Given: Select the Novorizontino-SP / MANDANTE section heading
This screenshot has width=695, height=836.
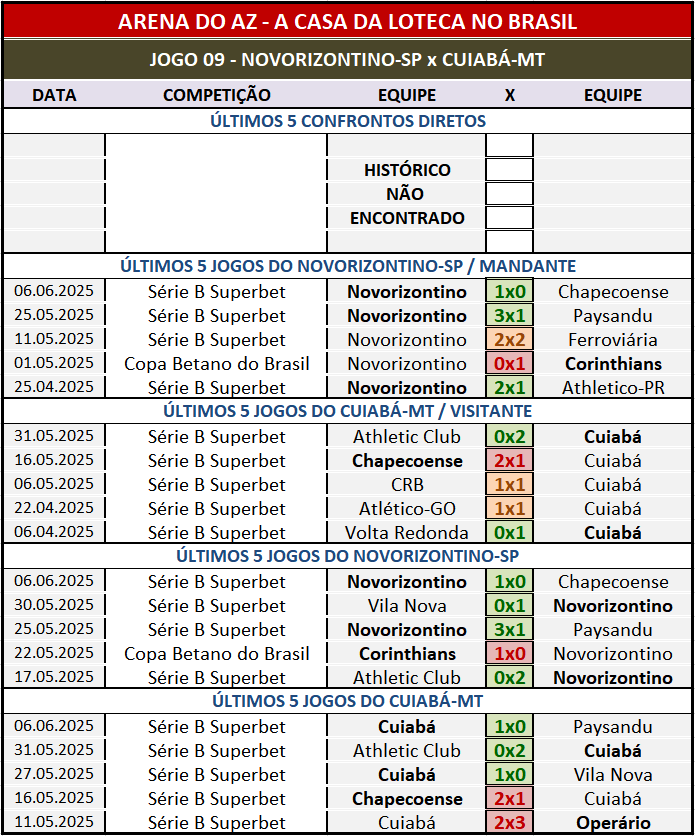Looking at the screenshot, I should tap(347, 267).
